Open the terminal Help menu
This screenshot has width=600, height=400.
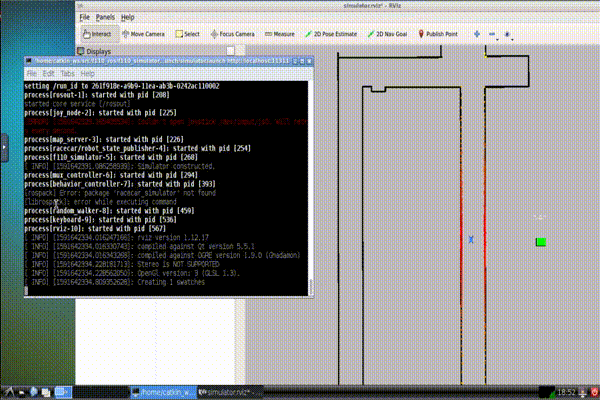click(x=87, y=73)
